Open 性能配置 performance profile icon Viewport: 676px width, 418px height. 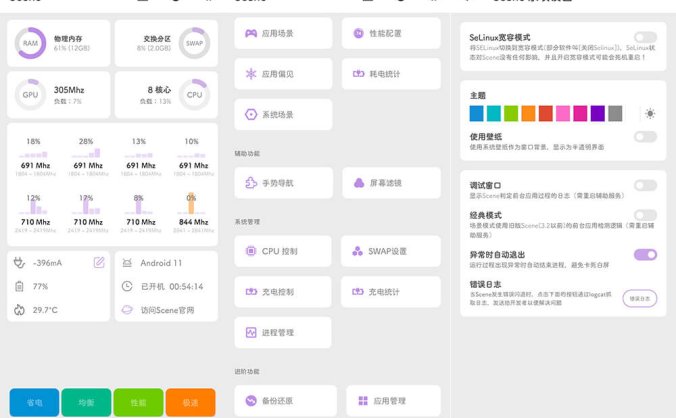tap(358, 33)
